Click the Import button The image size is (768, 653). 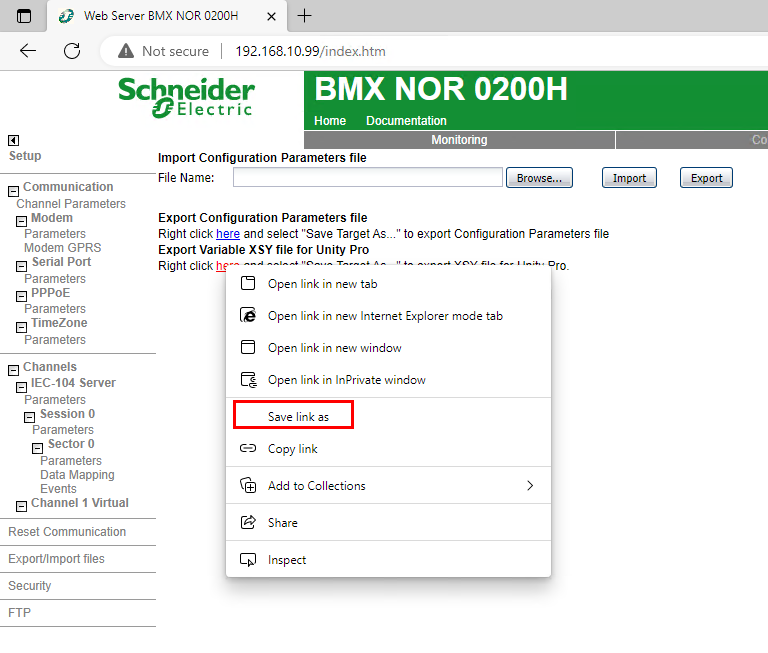[629, 178]
